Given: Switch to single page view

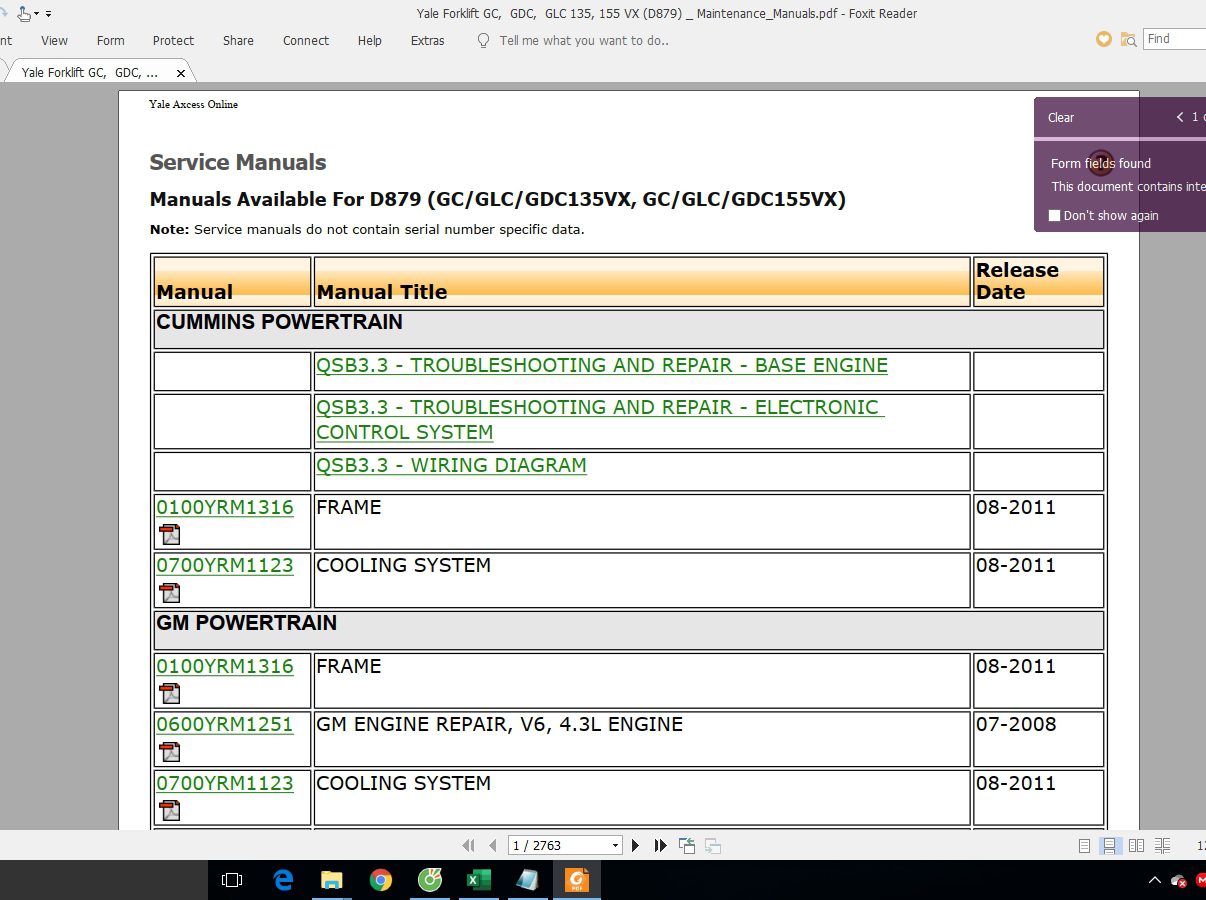Looking at the screenshot, I should (1084, 846).
